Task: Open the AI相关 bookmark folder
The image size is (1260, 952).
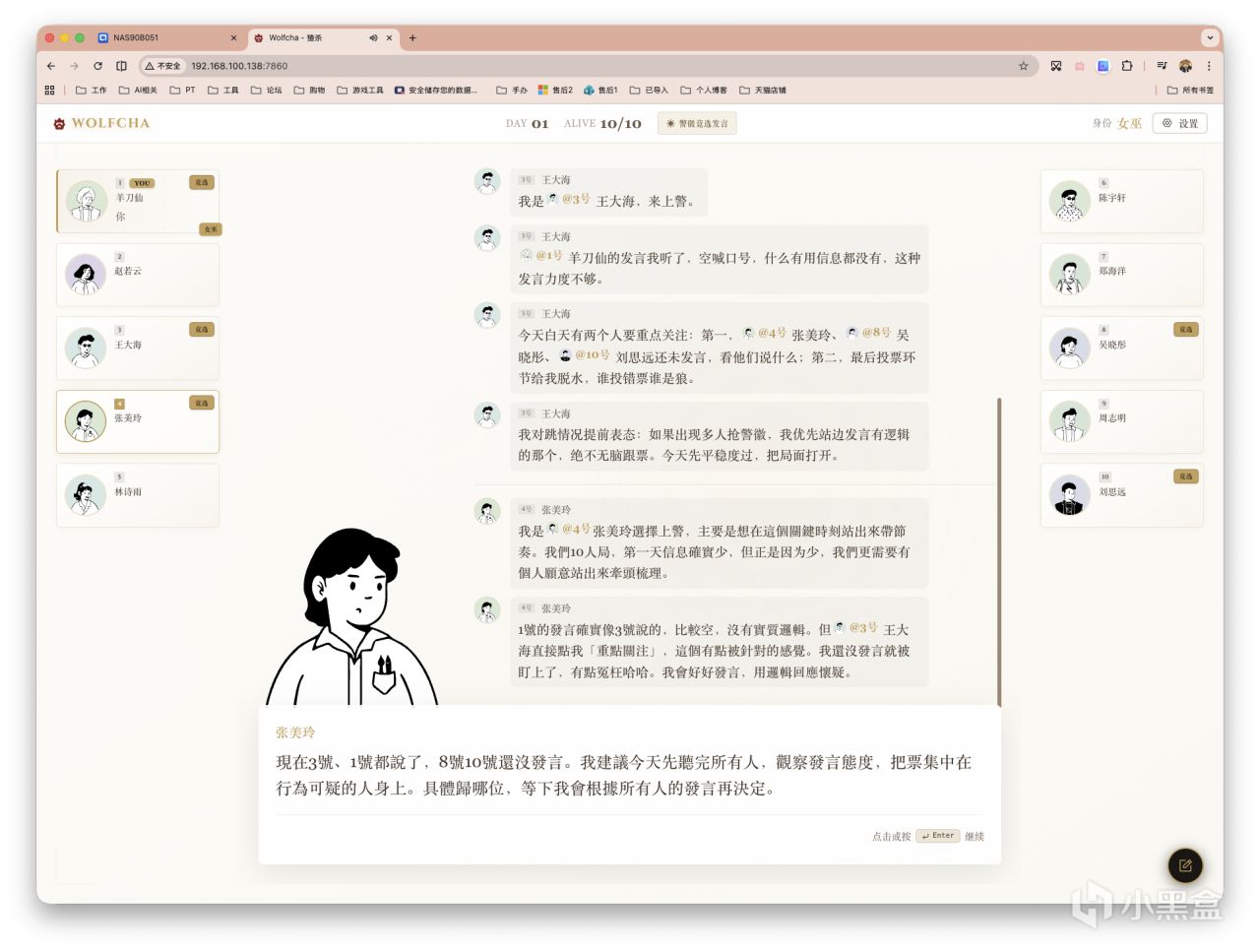Action: pos(138,91)
